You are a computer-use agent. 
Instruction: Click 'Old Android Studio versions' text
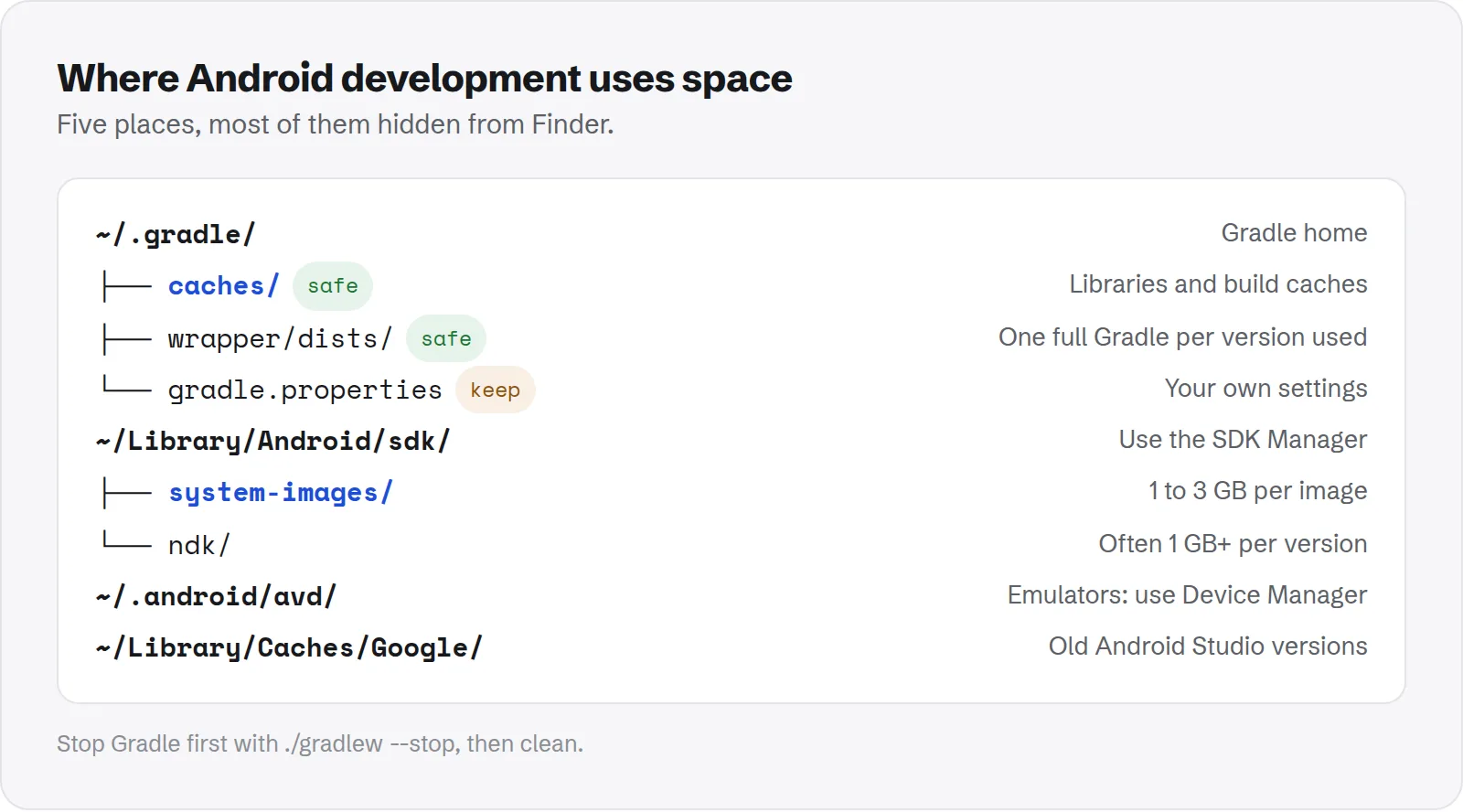tap(1208, 646)
